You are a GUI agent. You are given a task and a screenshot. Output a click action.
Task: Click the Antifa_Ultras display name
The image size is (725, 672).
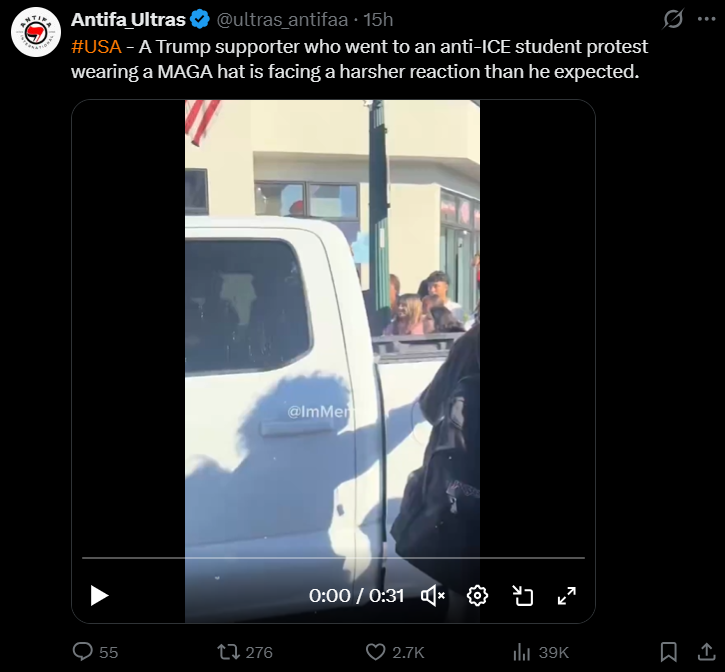pyautogui.click(x=129, y=20)
